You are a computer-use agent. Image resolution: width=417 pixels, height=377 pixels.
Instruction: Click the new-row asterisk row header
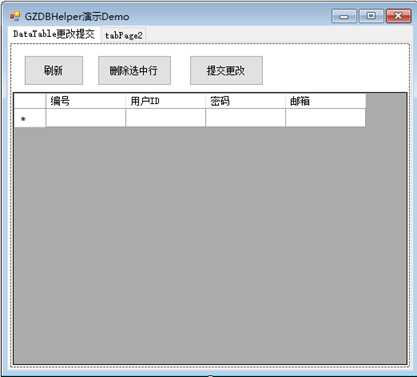[30, 118]
